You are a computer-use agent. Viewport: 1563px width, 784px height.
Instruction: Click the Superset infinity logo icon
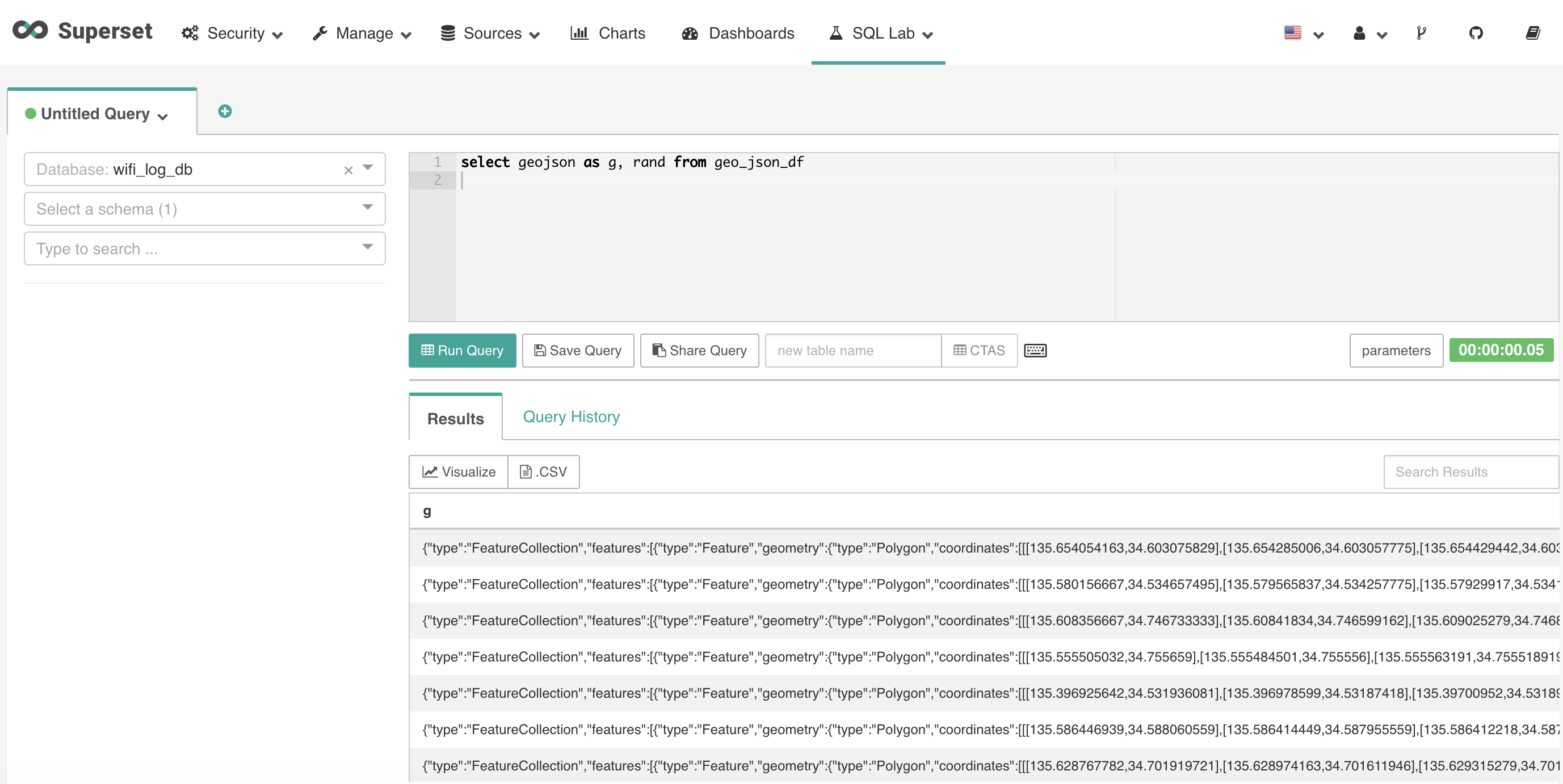click(30, 30)
